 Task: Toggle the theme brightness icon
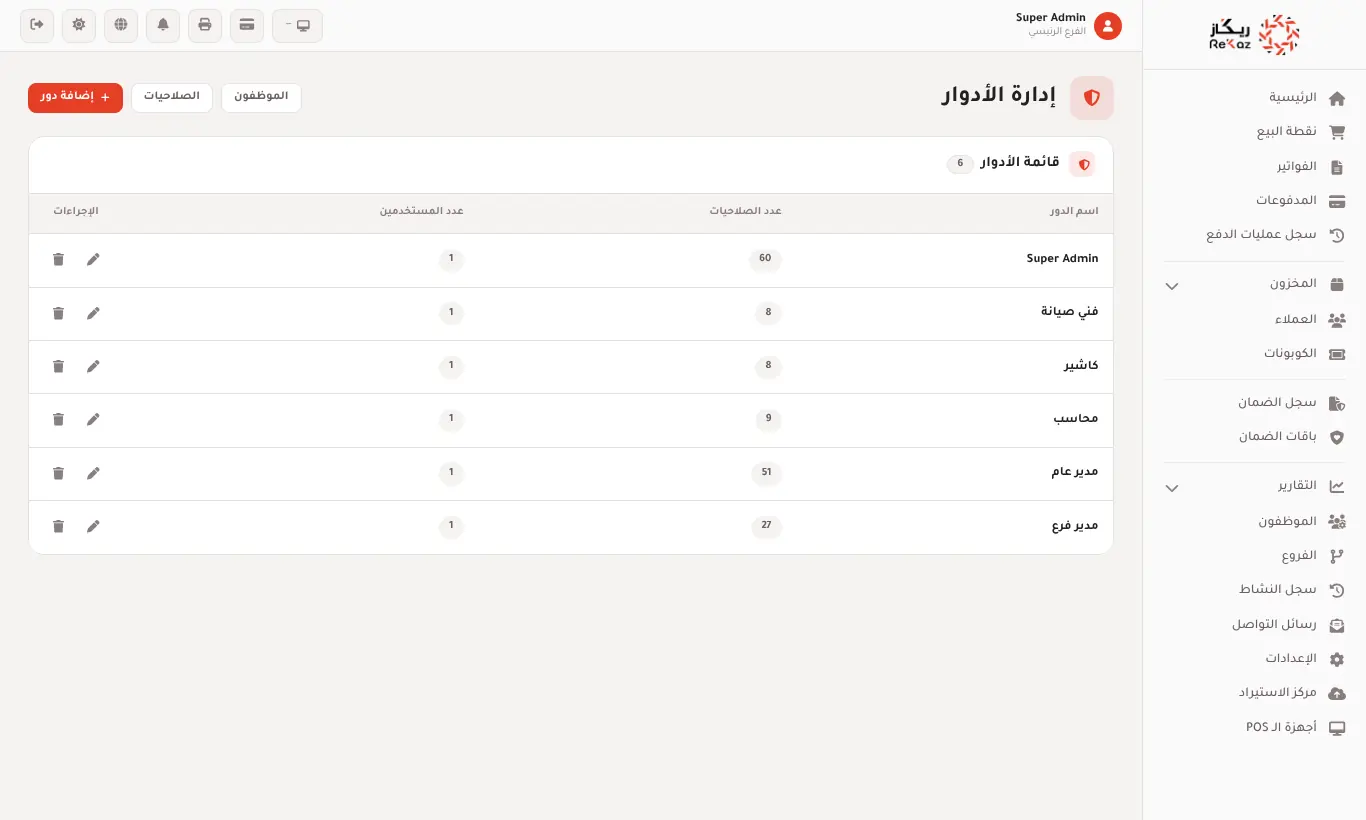click(79, 25)
